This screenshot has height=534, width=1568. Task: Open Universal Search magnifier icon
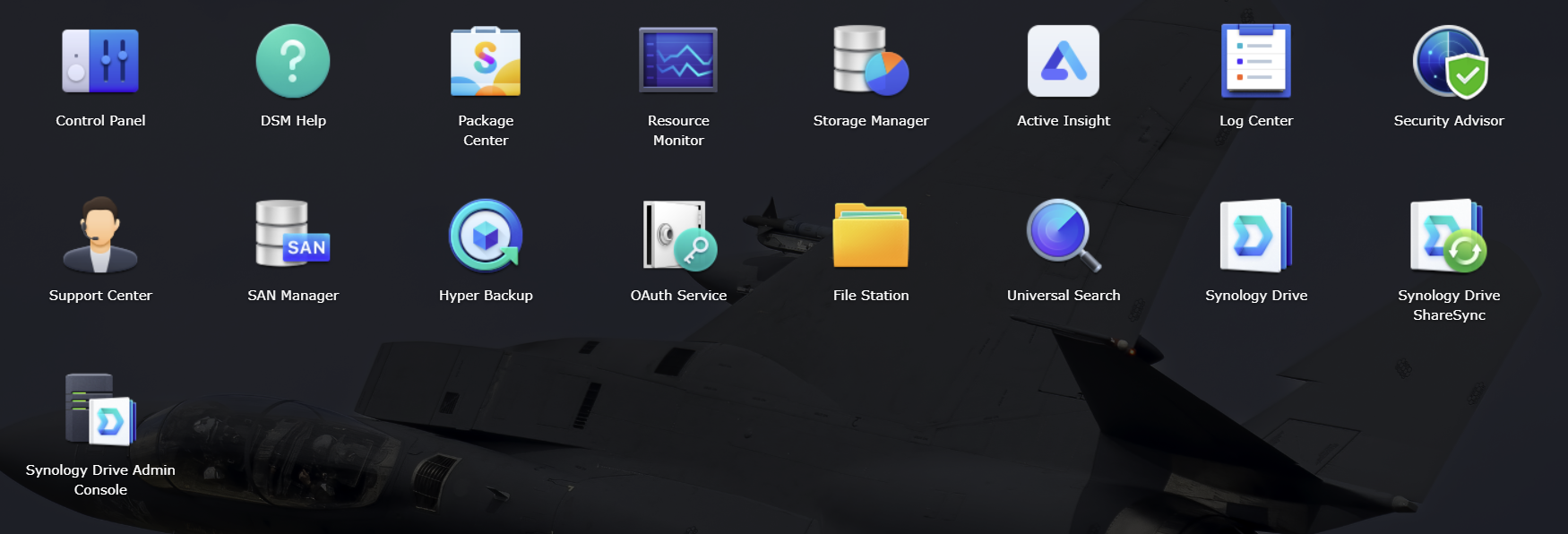point(1064,235)
